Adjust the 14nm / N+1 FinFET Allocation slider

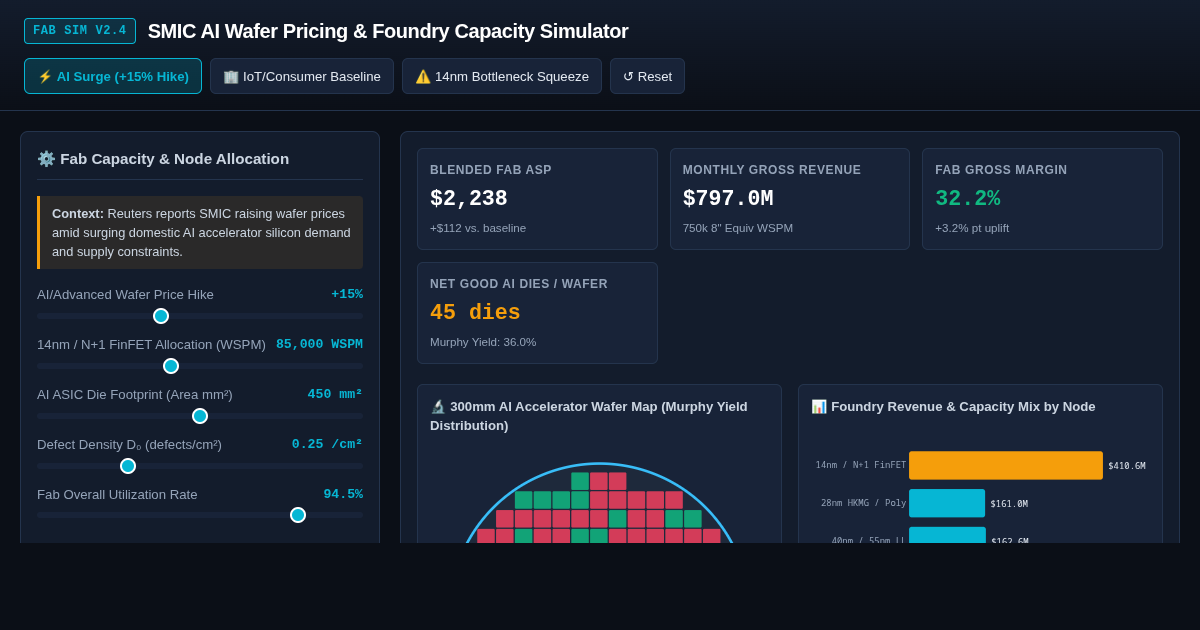(200, 366)
